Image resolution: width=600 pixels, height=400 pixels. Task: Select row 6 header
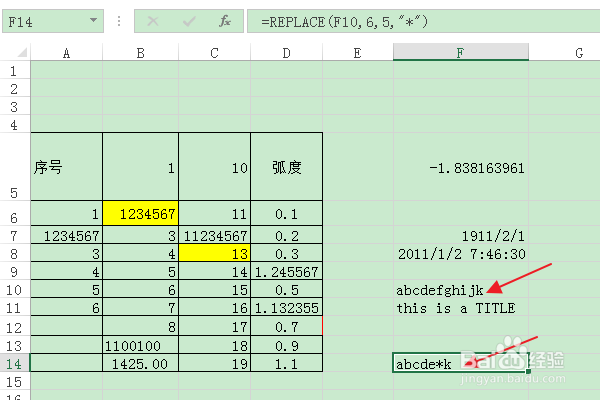tap(15, 213)
